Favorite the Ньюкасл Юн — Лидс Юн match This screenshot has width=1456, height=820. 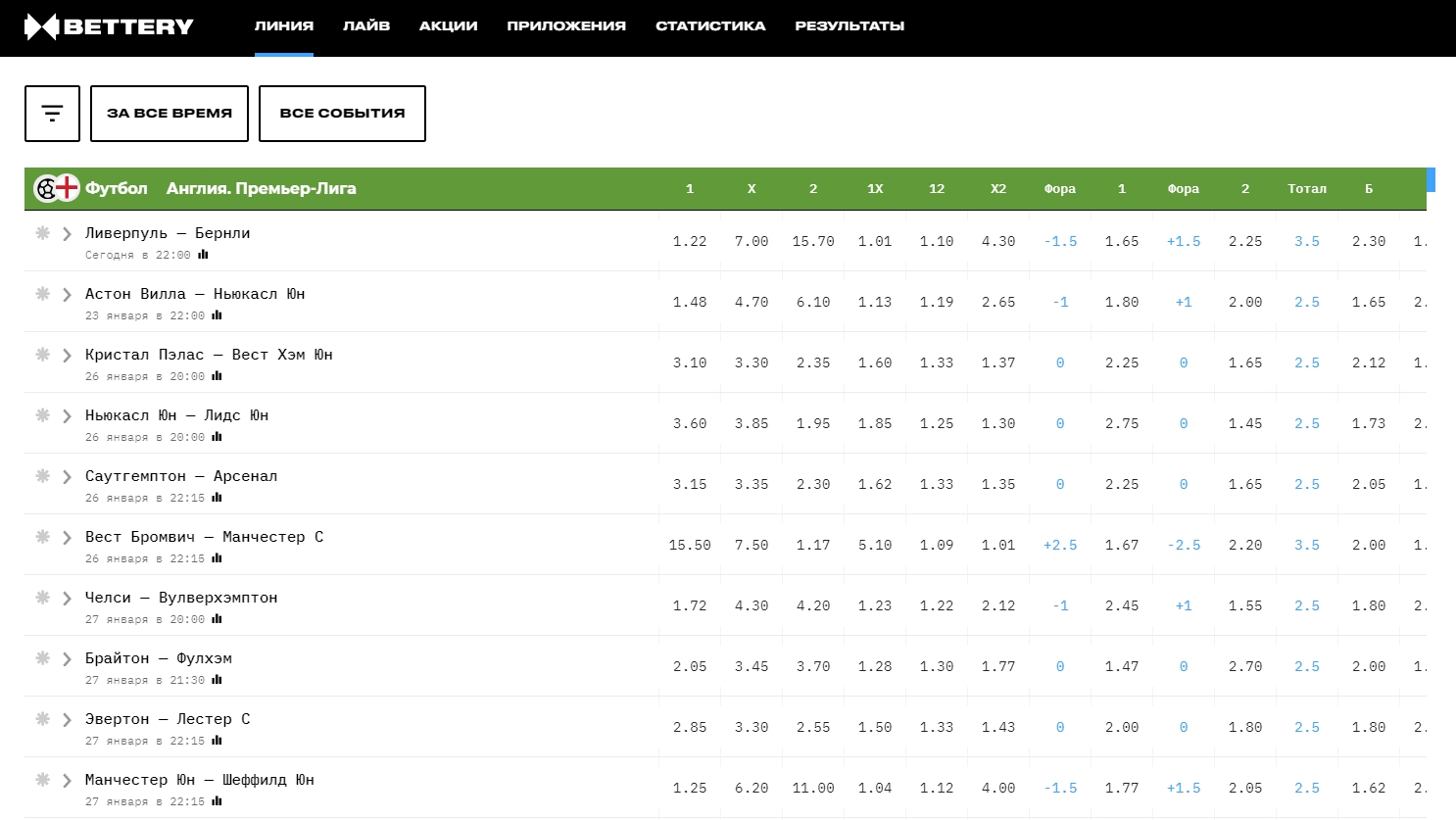click(x=43, y=415)
